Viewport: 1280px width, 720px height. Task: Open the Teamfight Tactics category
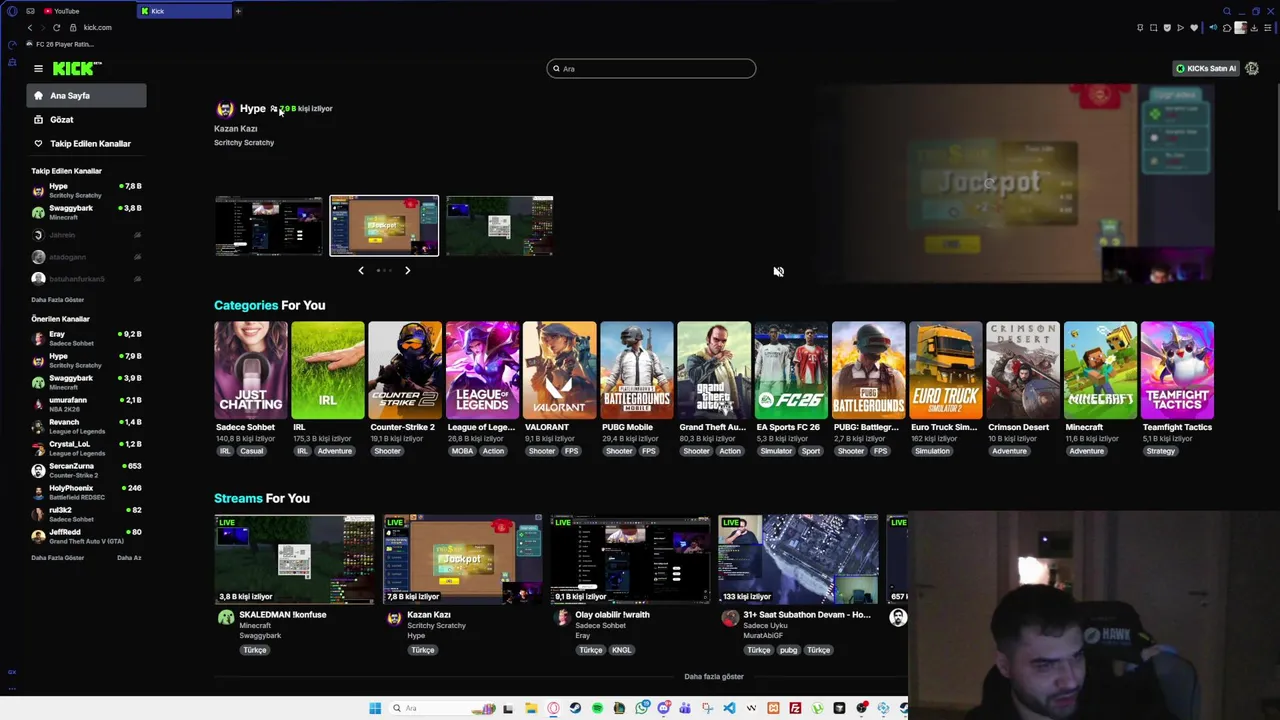coord(1177,369)
